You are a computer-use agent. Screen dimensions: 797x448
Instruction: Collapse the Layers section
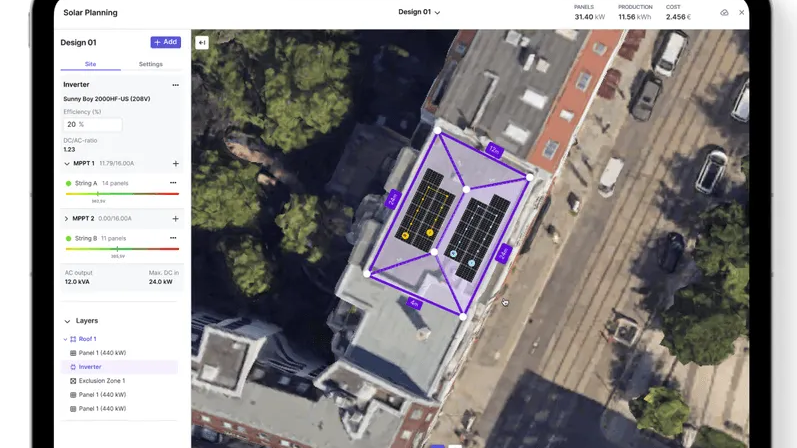(x=67, y=321)
